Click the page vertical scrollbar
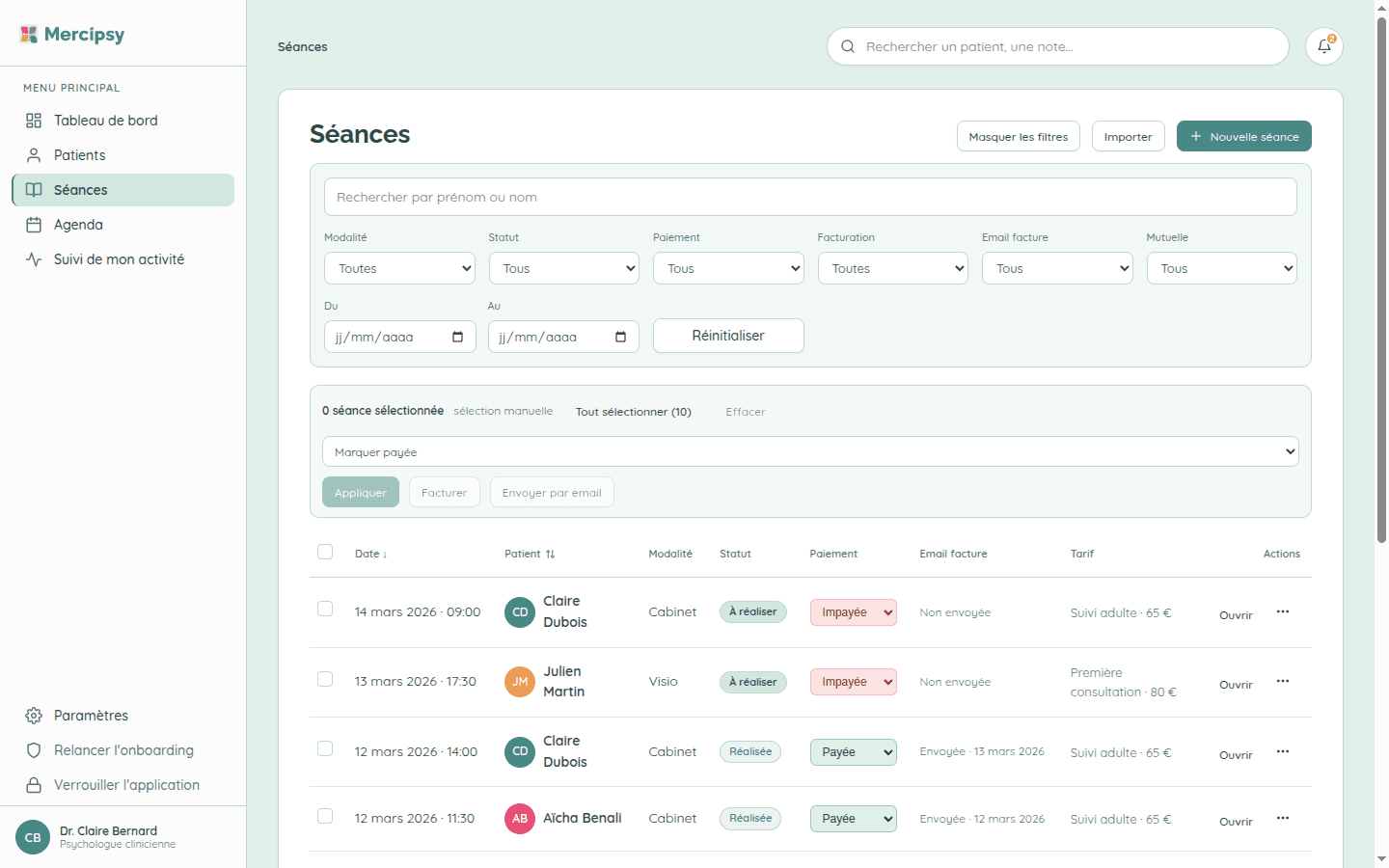Viewport: 1389px width, 868px height. point(1381,280)
